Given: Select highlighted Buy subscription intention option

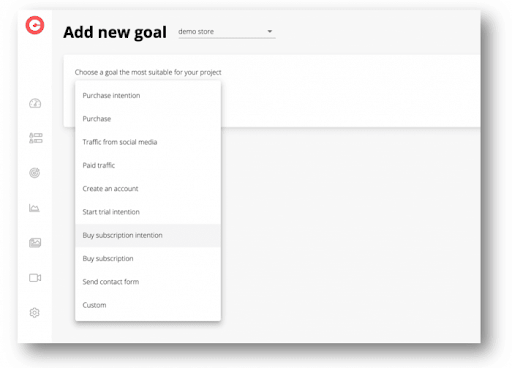Looking at the screenshot, I should pos(148,236).
